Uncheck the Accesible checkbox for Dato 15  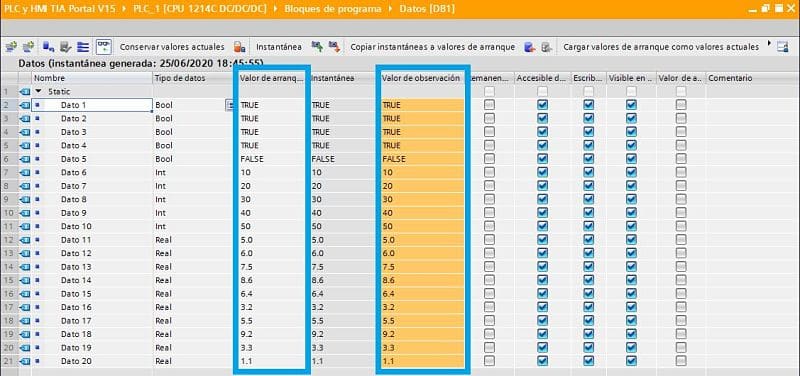coord(542,293)
